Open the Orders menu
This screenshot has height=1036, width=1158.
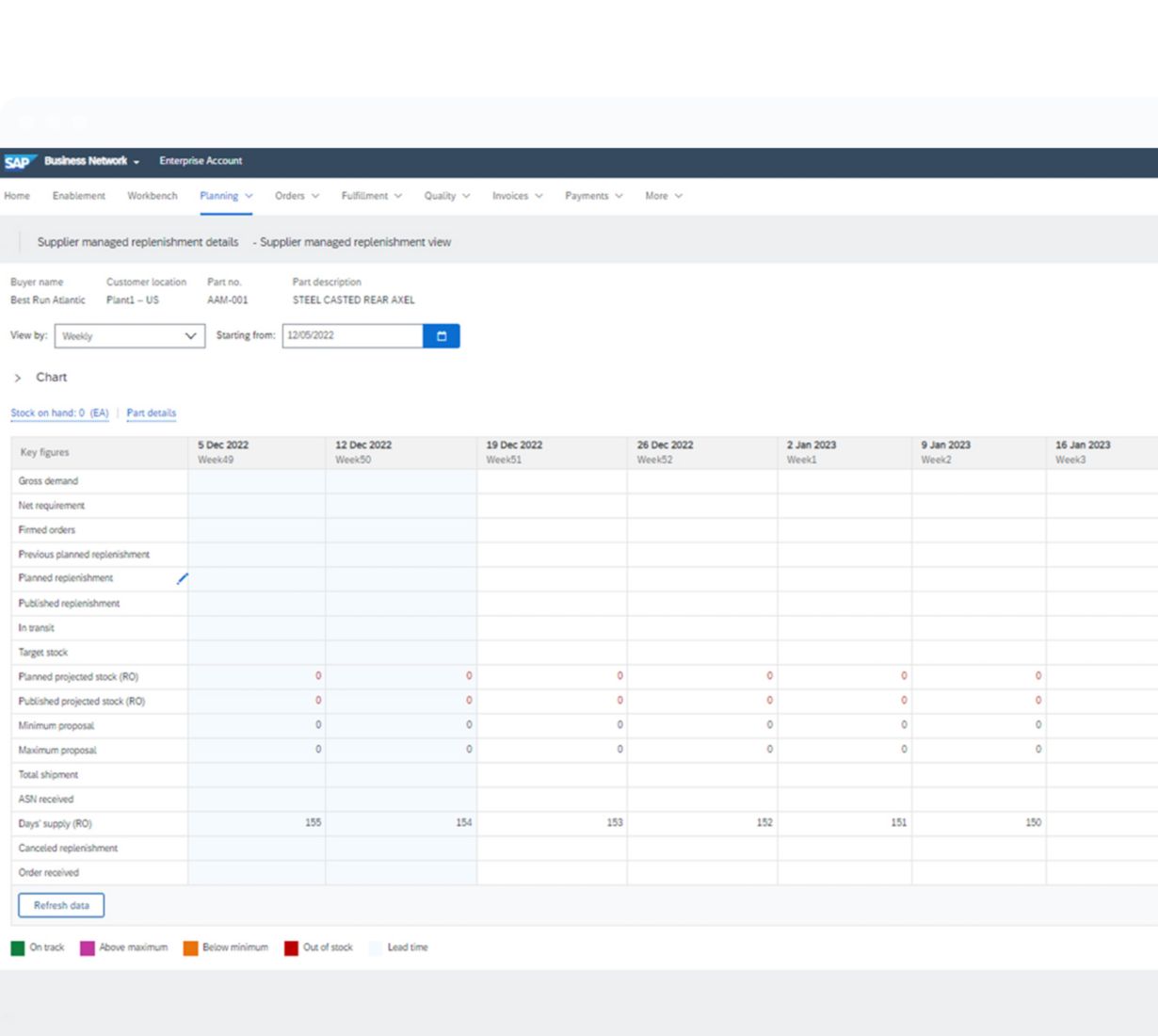click(x=297, y=196)
